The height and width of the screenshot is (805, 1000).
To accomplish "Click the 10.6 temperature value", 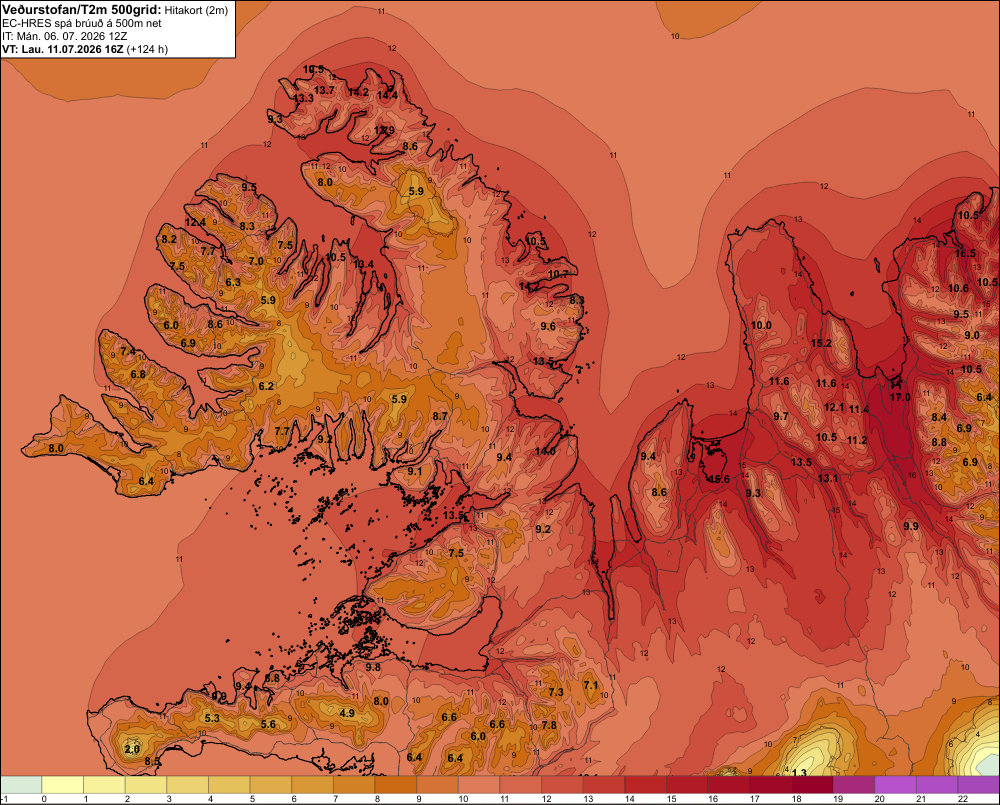I will [959, 288].
